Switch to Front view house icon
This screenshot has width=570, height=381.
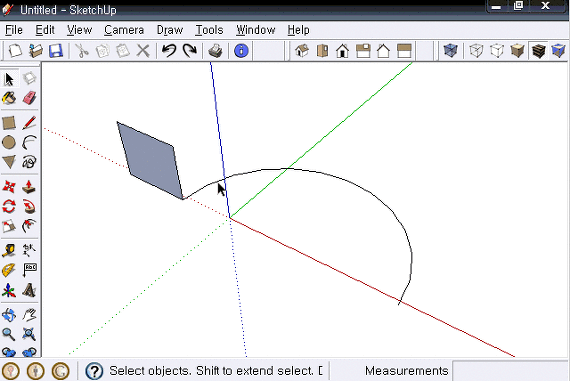tap(343, 51)
